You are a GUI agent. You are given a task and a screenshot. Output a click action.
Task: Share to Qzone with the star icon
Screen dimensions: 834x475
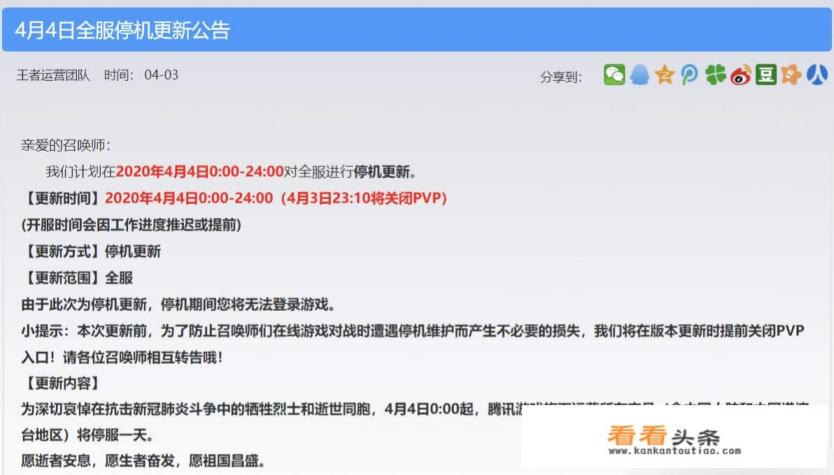(664, 75)
